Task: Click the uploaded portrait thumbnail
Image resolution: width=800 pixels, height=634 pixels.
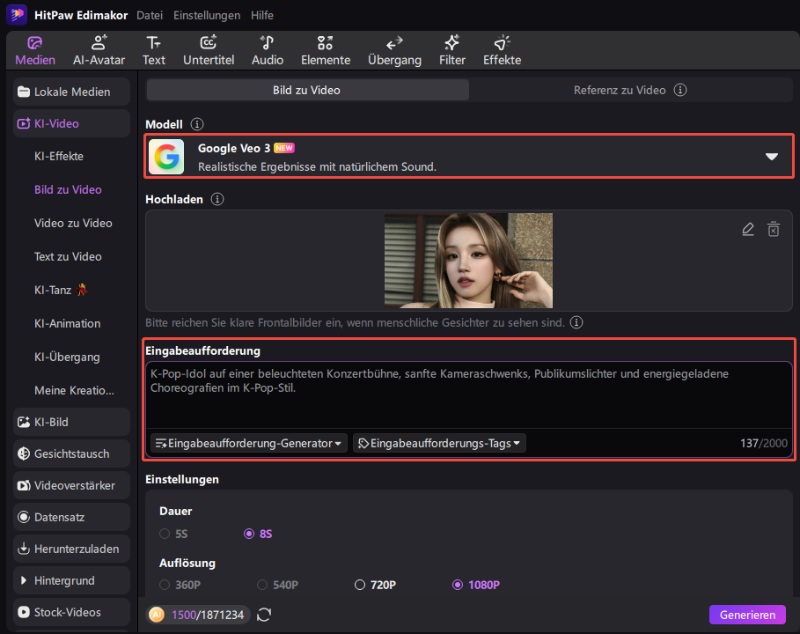Action: 468,261
